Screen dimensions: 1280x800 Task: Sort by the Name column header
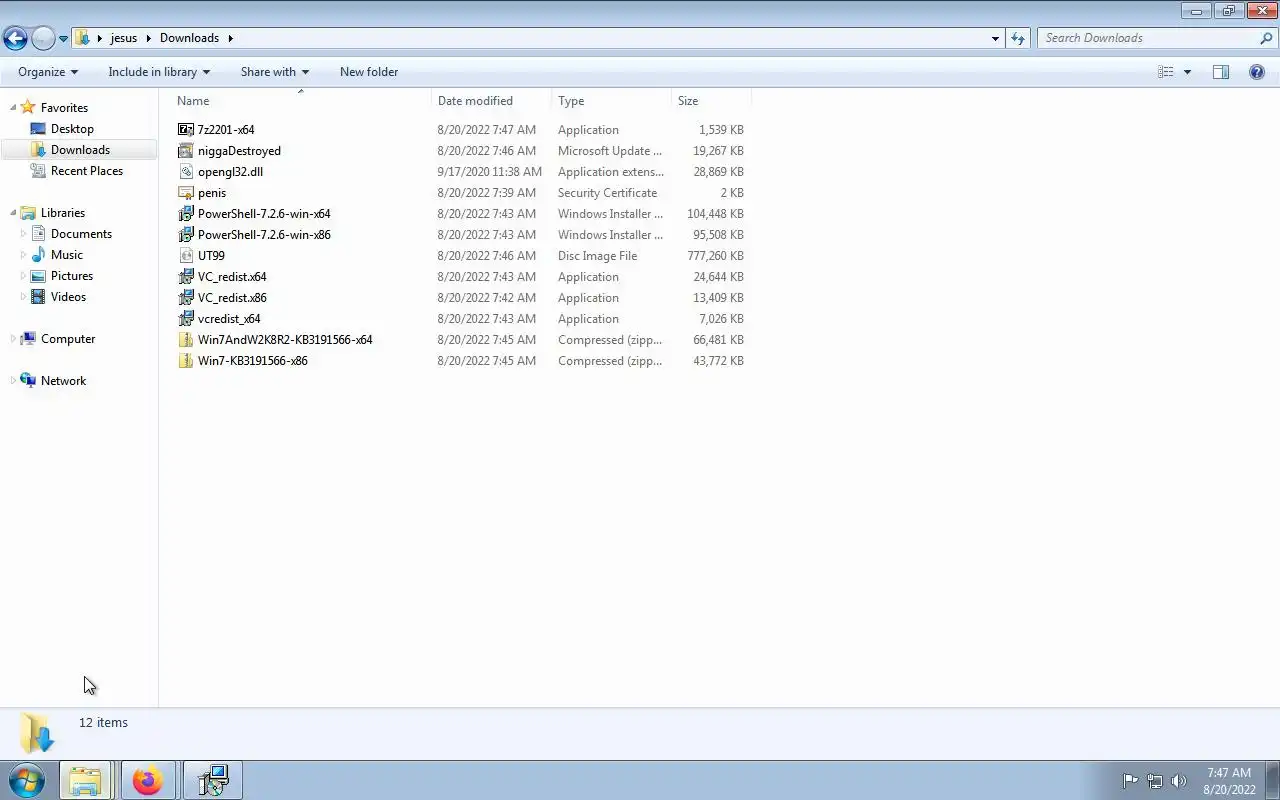click(x=302, y=101)
